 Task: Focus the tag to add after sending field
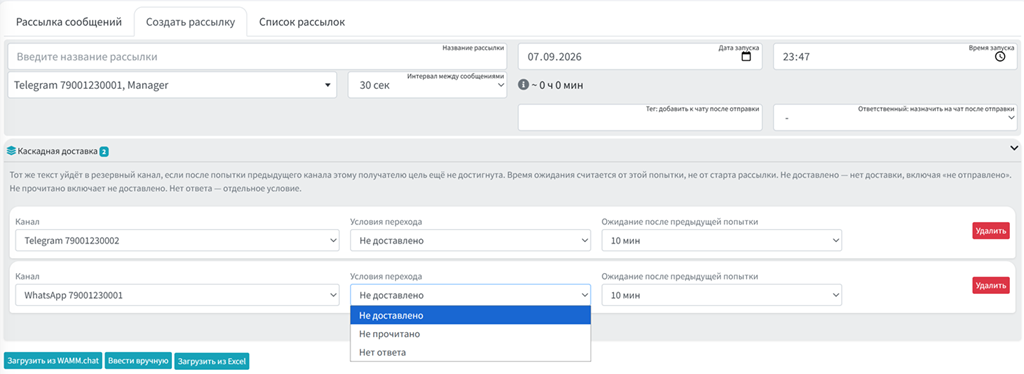point(640,117)
